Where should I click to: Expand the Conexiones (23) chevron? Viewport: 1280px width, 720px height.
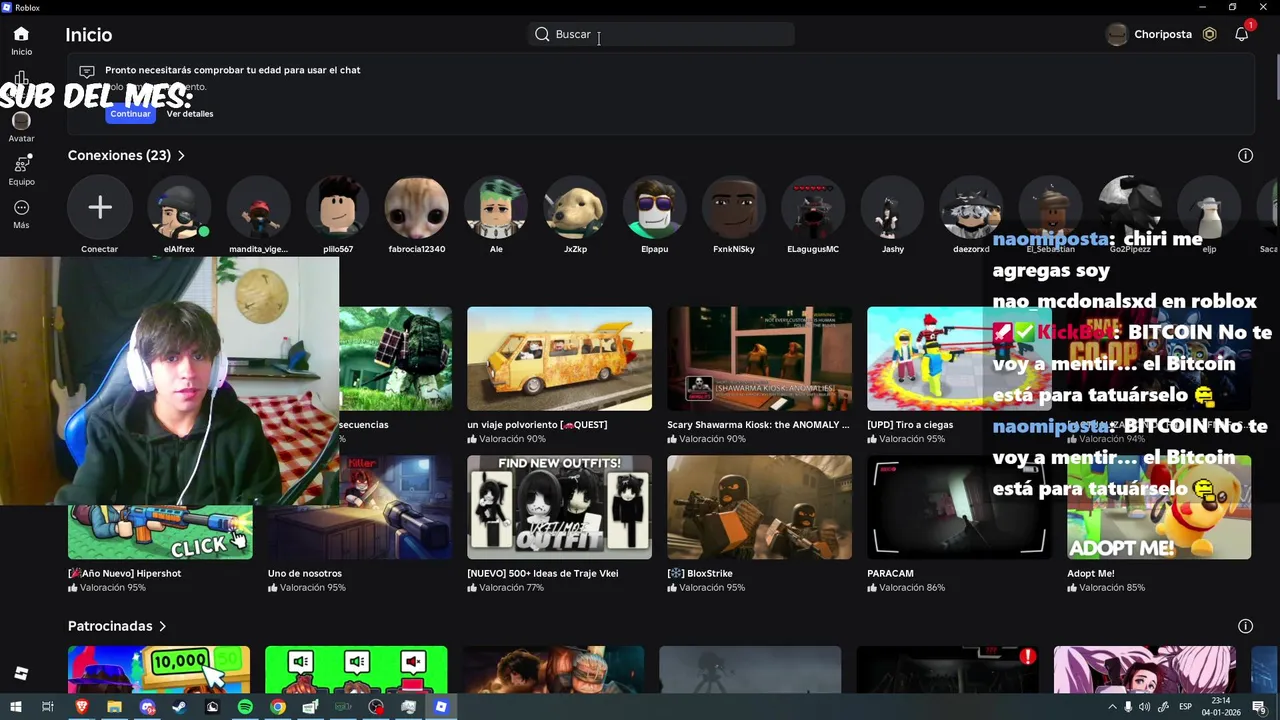point(181,156)
